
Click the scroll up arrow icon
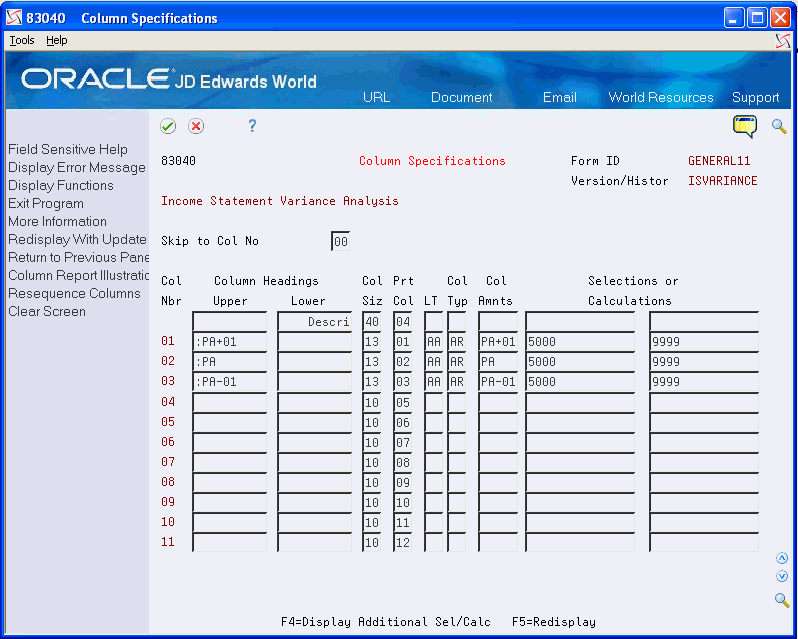782,559
